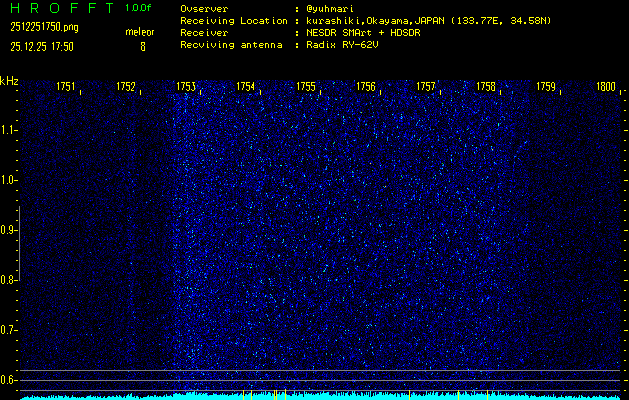
Task: Select the 1751 time axis label
Action: [65, 86]
